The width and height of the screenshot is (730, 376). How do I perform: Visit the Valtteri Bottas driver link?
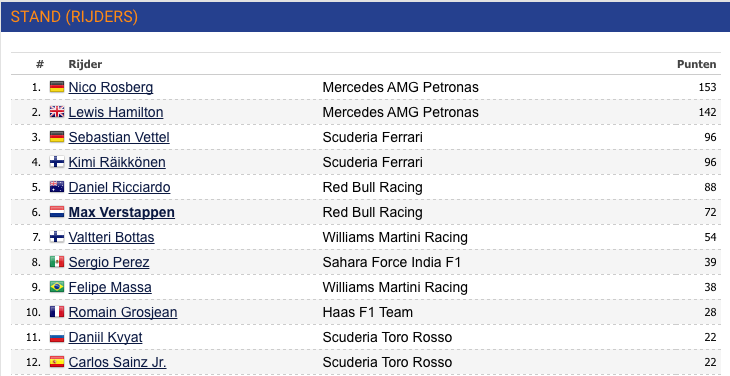111,237
